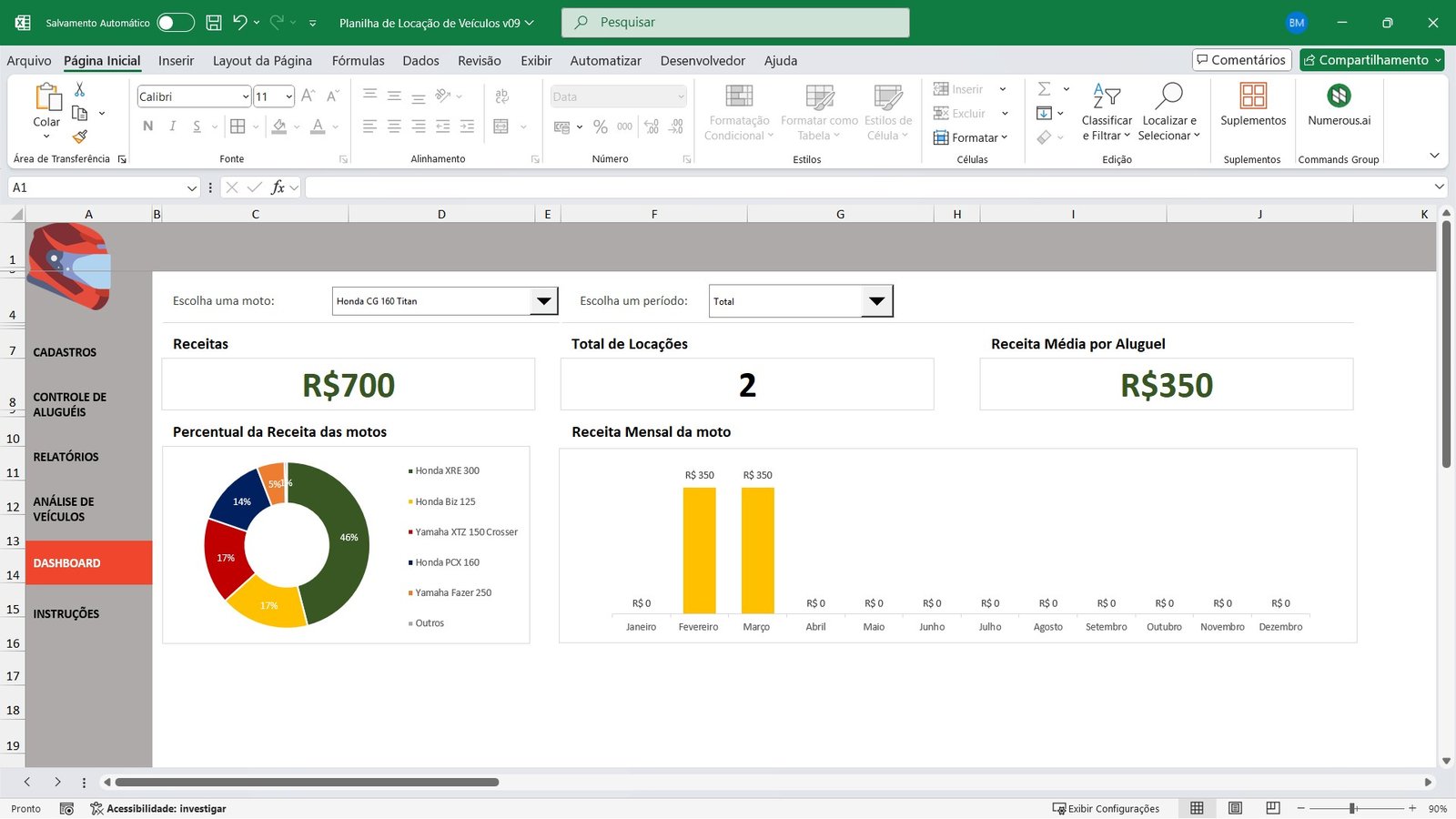Image resolution: width=1456 pixels, height=819 pixels.
Task: Open the font name Calibri dropdown
Action: [x=246, y=96]
